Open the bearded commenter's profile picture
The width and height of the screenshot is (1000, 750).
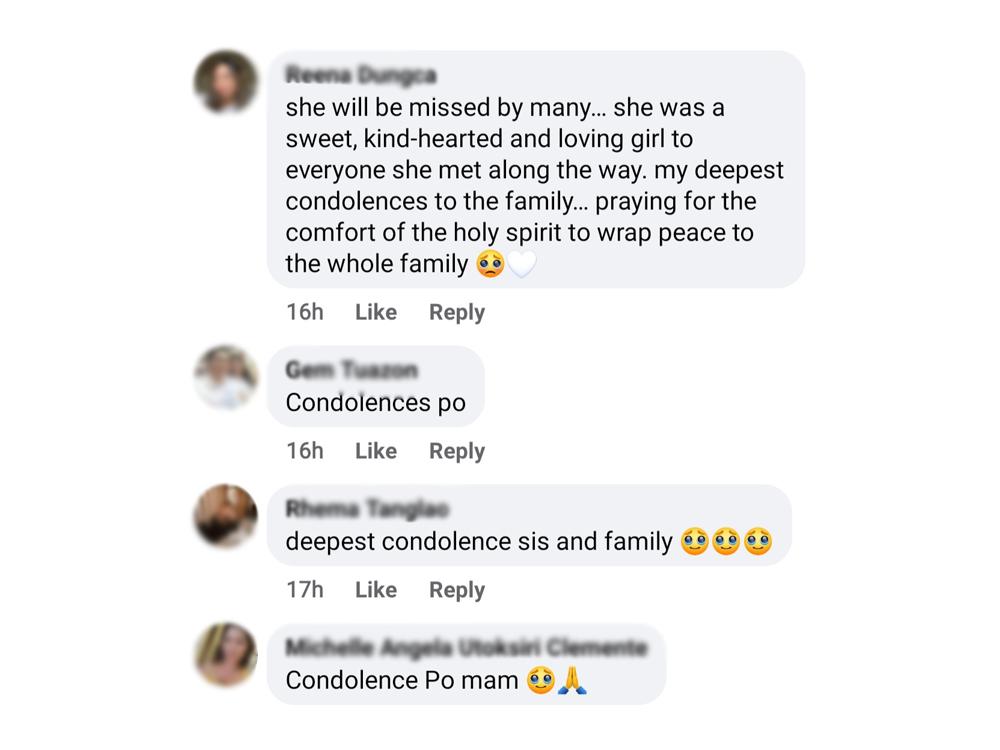coord(226,516)
